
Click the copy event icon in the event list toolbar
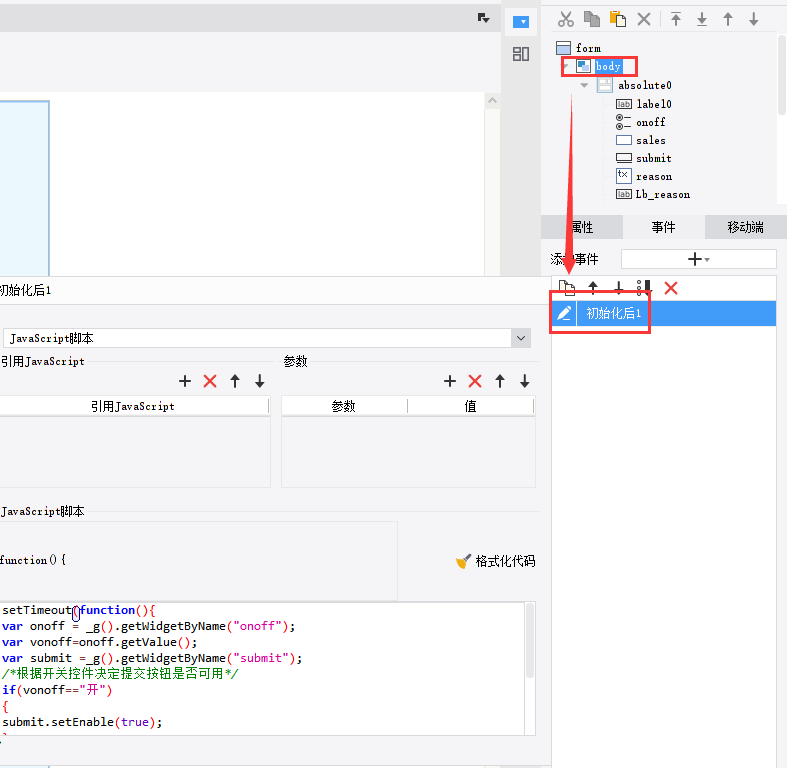[567, 288]
